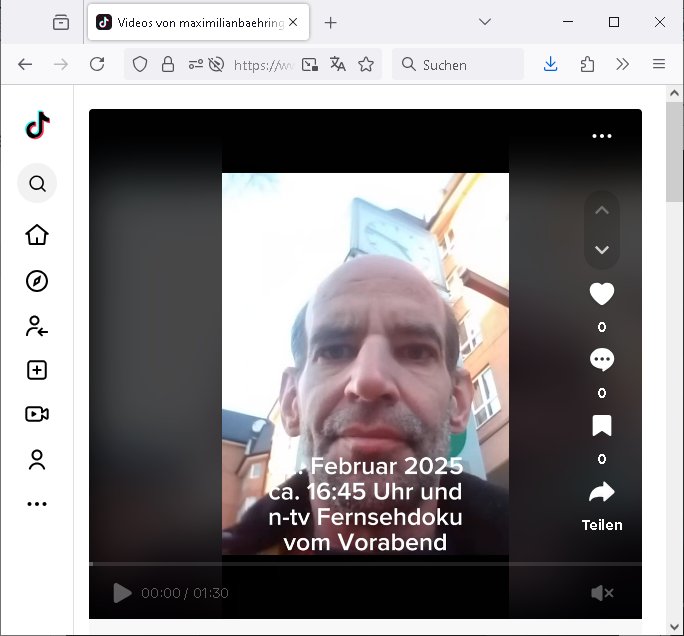The height and width of the screenshot is (636, 684).
Task: Like the video with the heart
Action: 601,294
